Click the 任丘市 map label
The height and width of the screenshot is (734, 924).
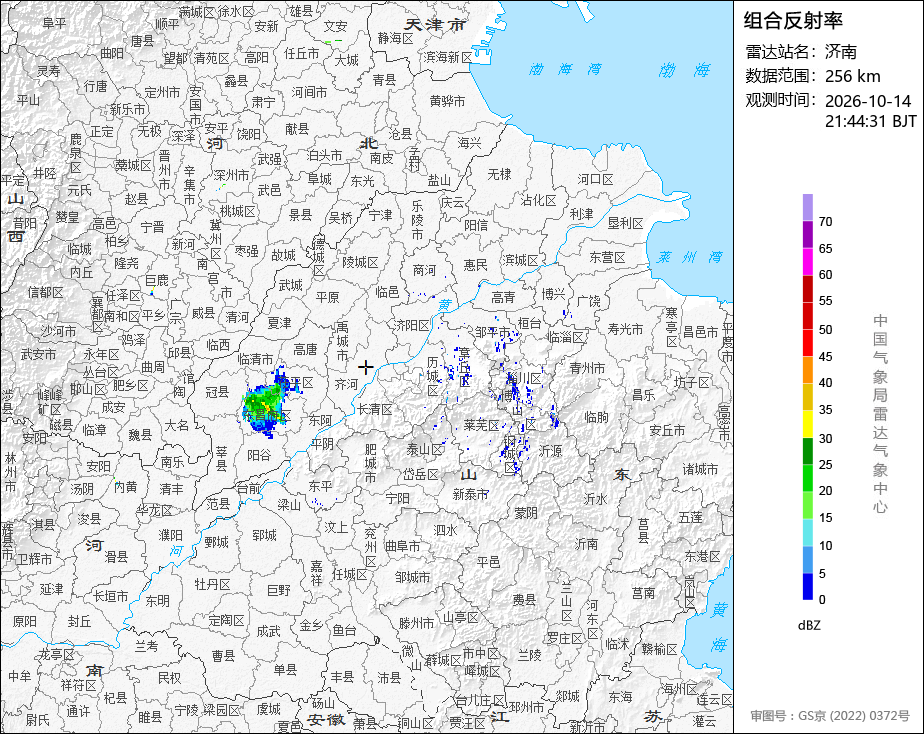pos(302,54)
